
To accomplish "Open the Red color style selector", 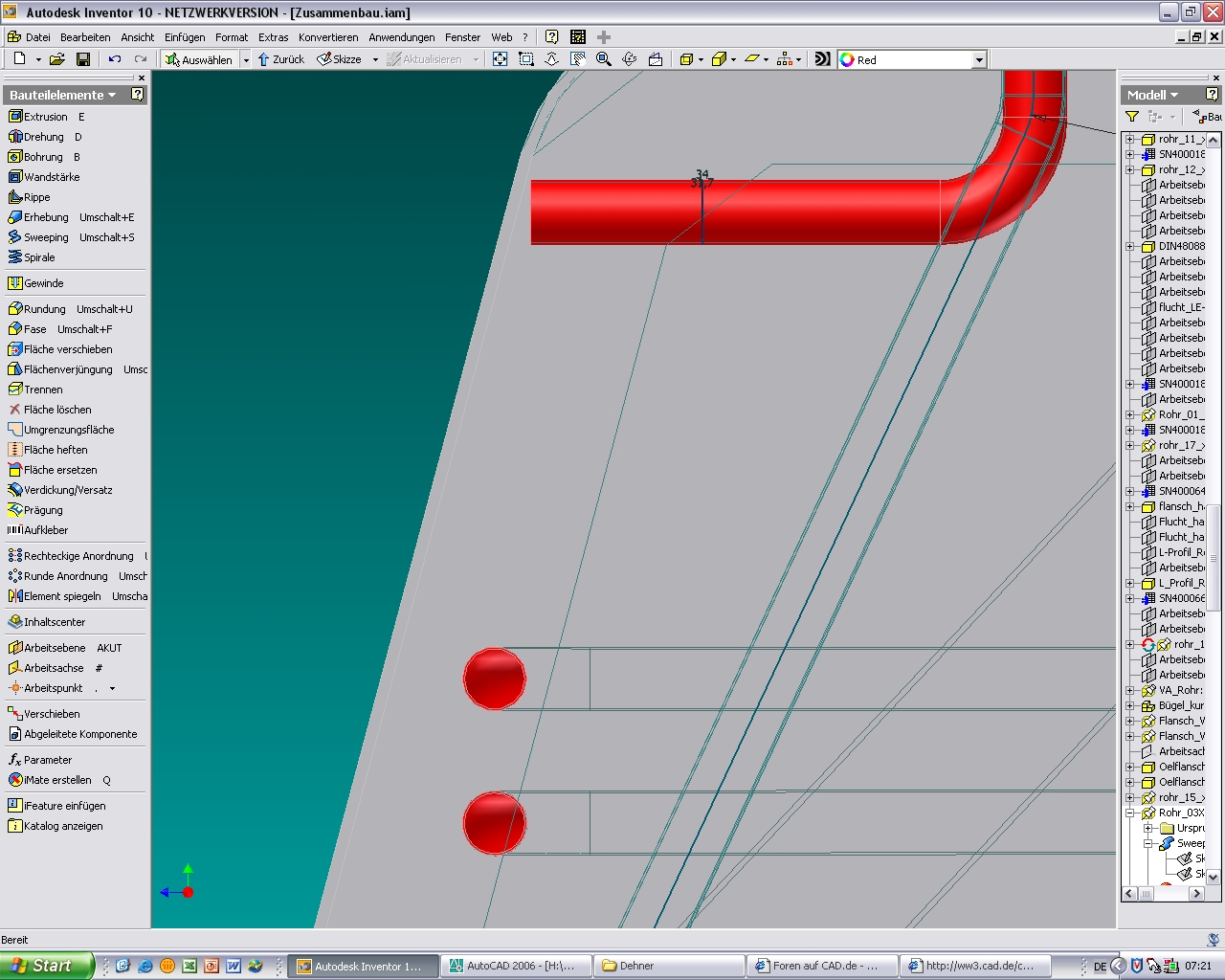I will click(x=912, y=59).
